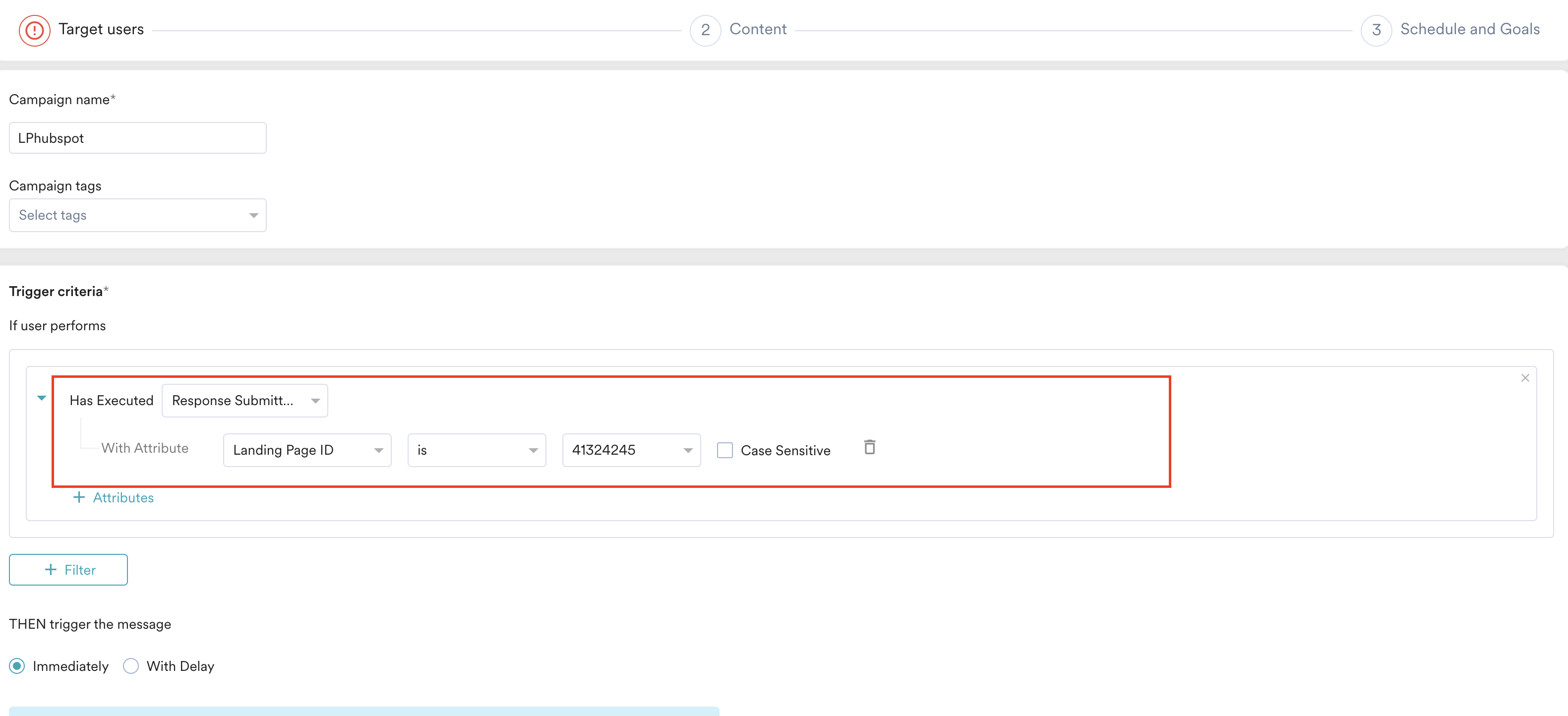
Task: Click the plus icon beside Attributes
Action: tap(79, 497)
